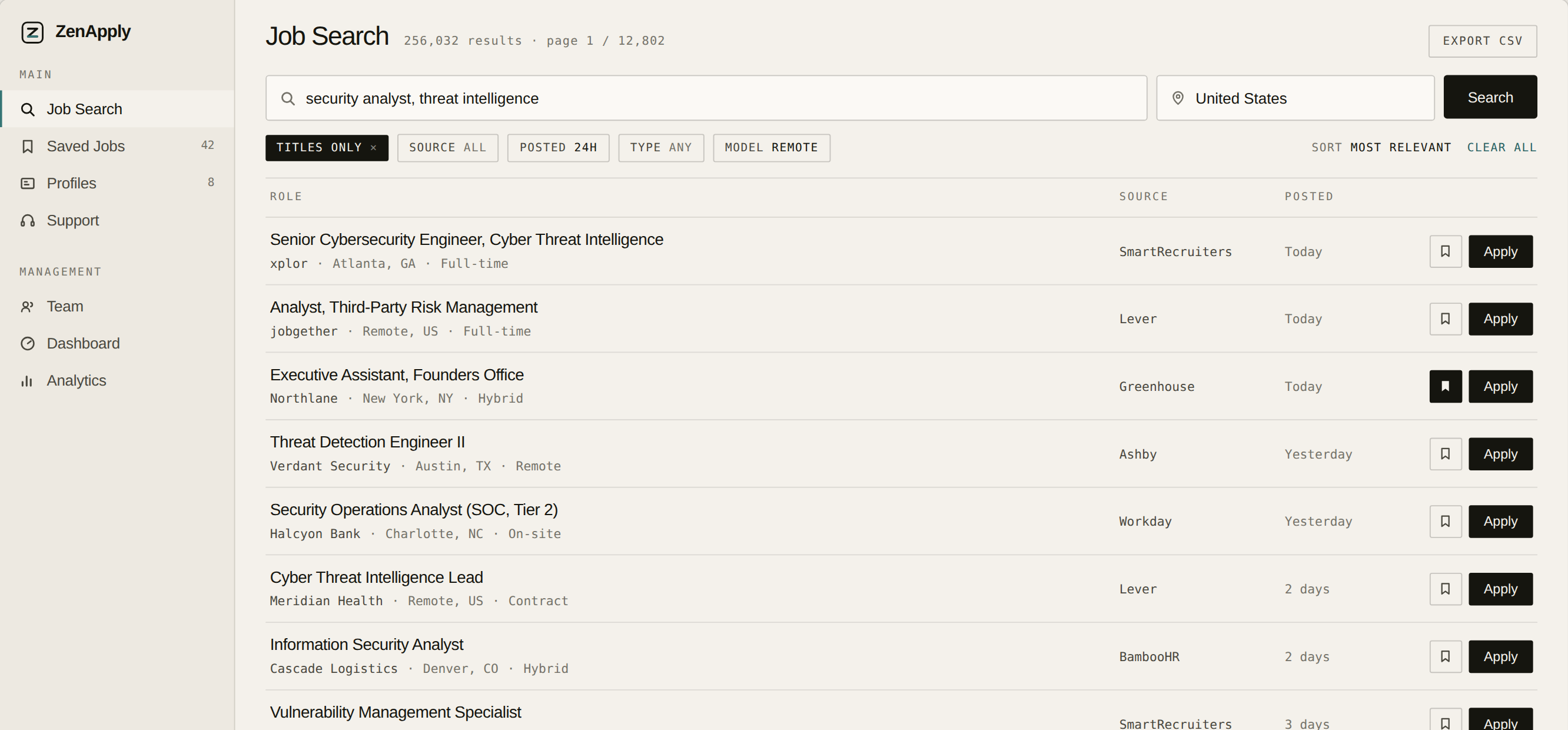Click the Ashby source cell
This screenshot has height=730, width=1568.
click(x=1138, y=454)
